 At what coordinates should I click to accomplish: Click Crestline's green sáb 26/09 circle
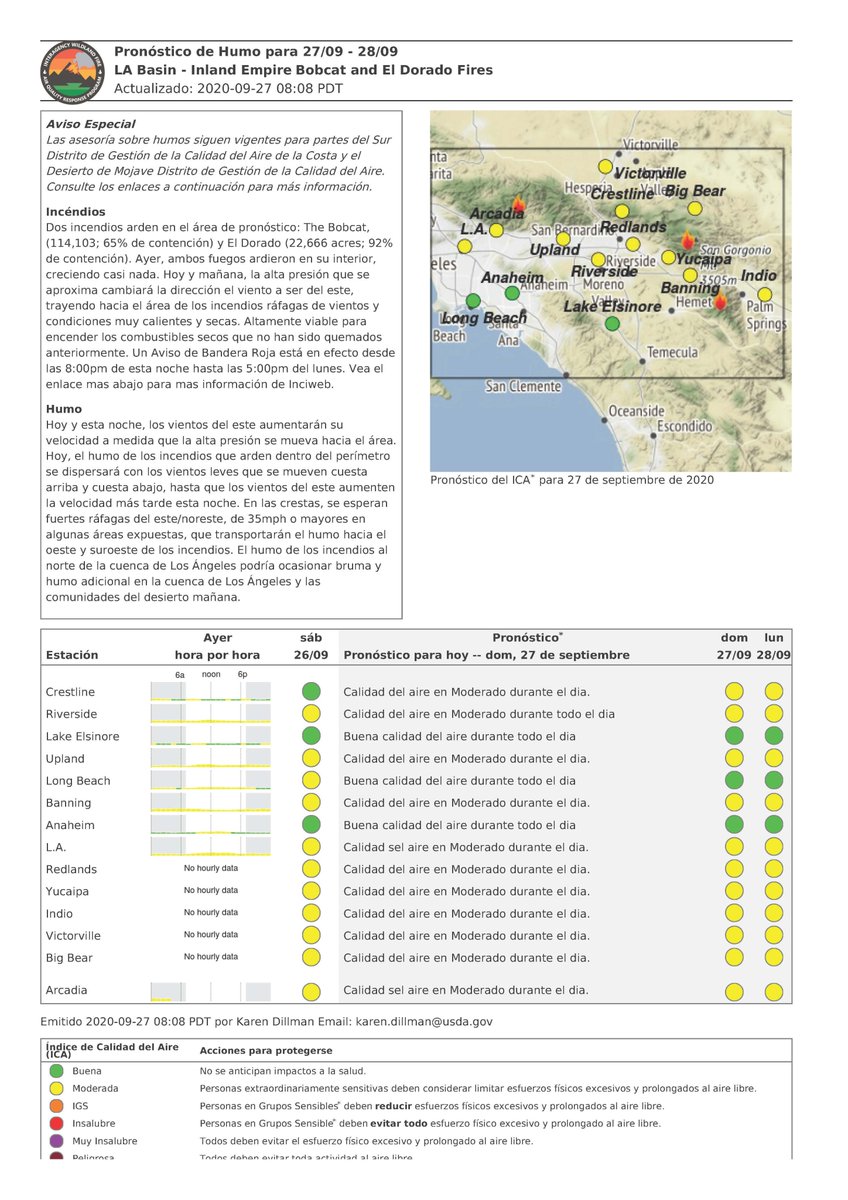tap(311, 691)
